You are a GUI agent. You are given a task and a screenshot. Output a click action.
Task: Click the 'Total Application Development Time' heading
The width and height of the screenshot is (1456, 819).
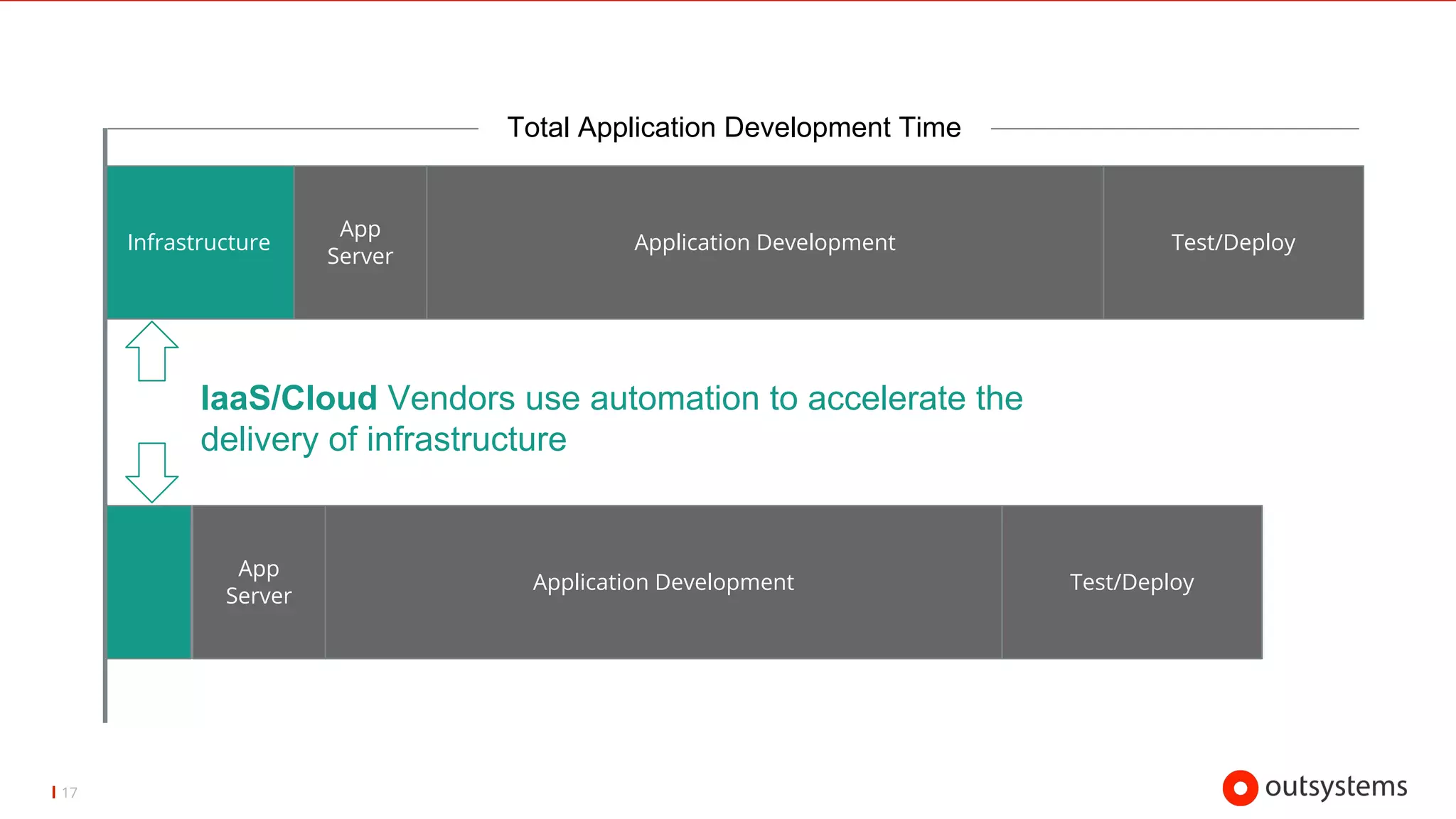click(734, 128)
